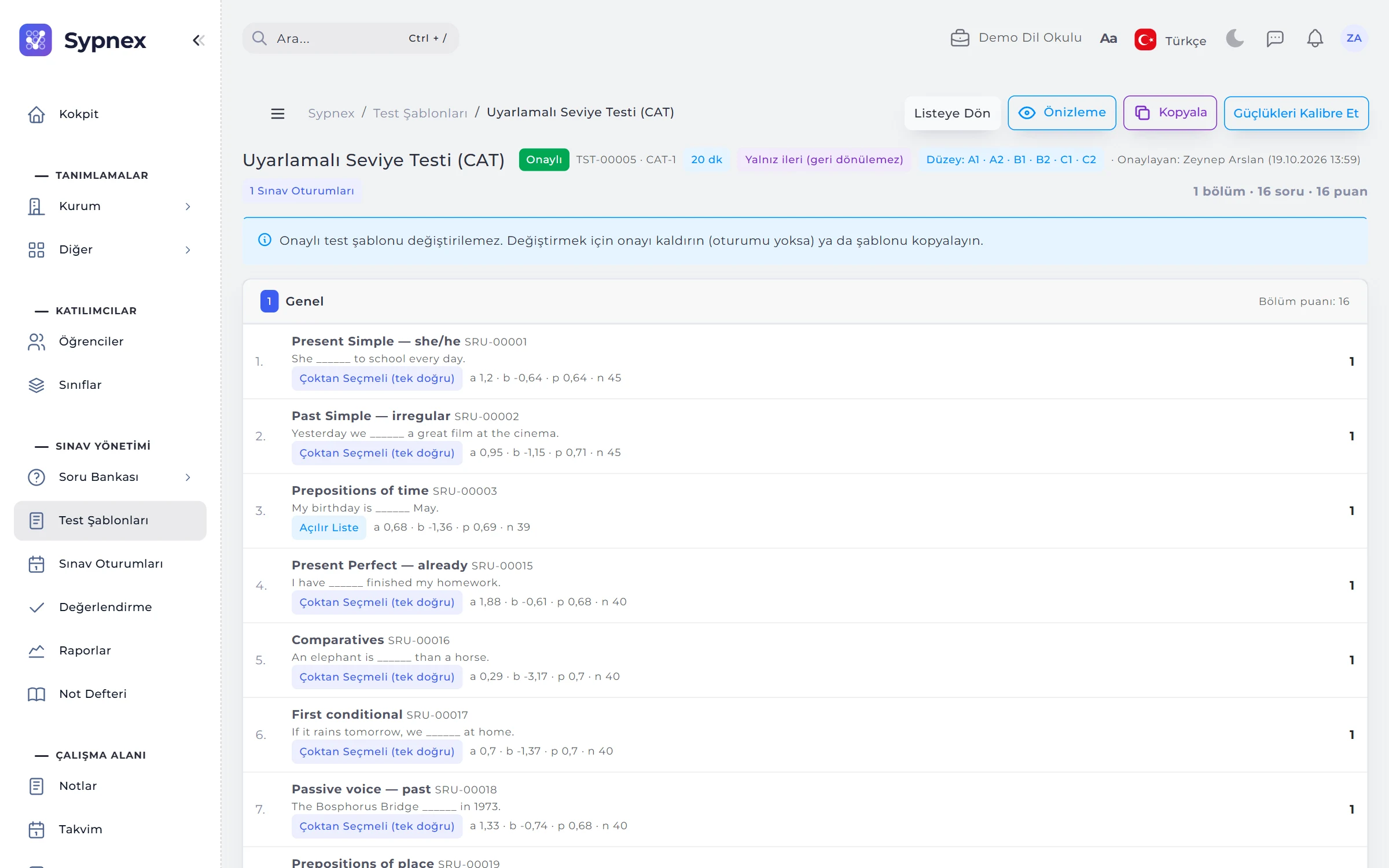Collapse the sidebar with double-chevron icon
The image size is (1389, 868).
point(199,41)
